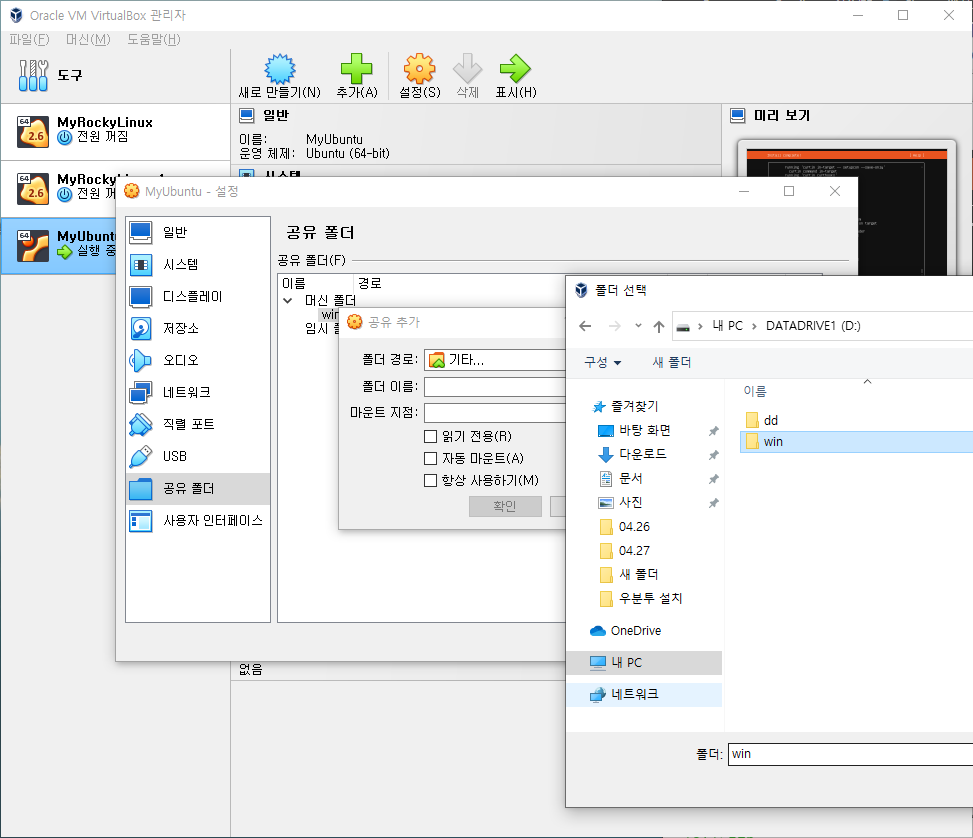The height and width of the screenshot is (838, 973).
Task: Open 문서 quick access item
Action: point(630,479)
